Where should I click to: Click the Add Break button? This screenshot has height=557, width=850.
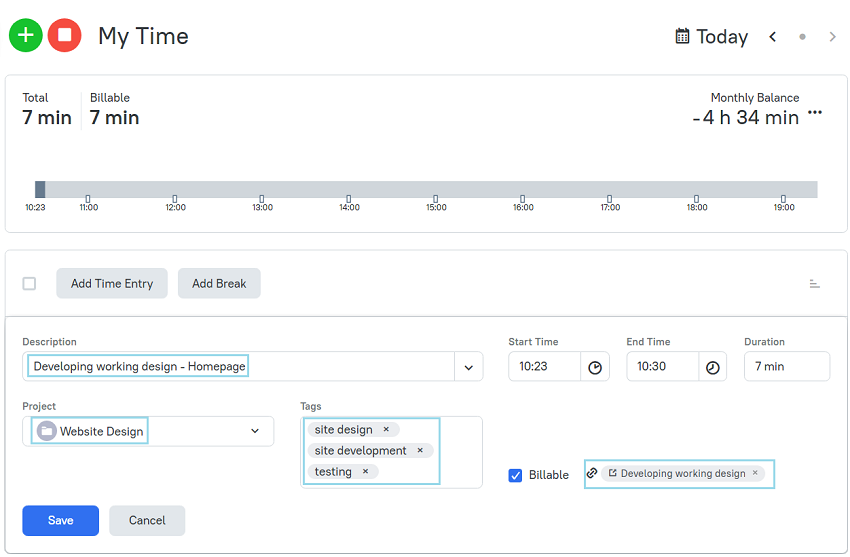[x=219, y=283]
